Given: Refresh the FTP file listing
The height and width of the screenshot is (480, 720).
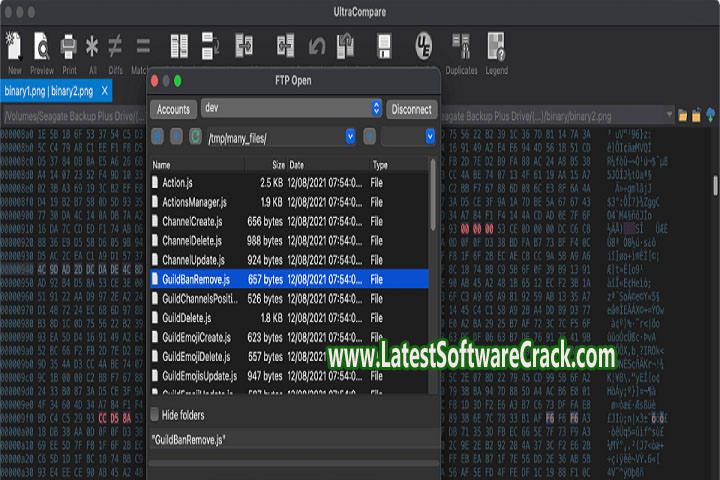Looking at the screenshot, I should [x=195, y=136].
